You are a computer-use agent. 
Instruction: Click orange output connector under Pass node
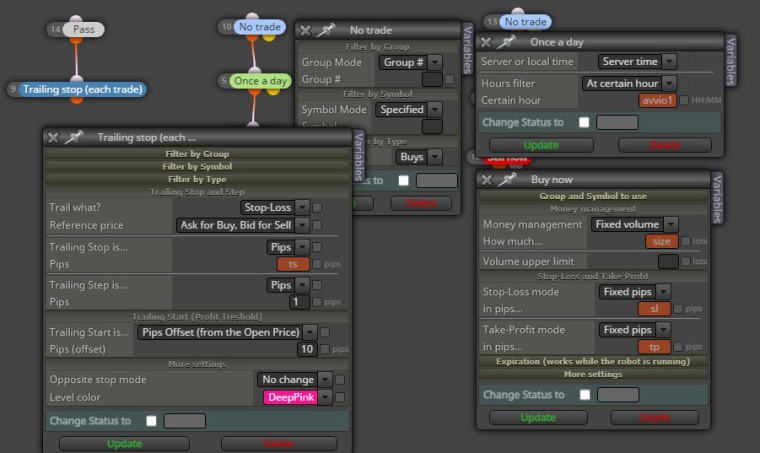pos(76,40)
